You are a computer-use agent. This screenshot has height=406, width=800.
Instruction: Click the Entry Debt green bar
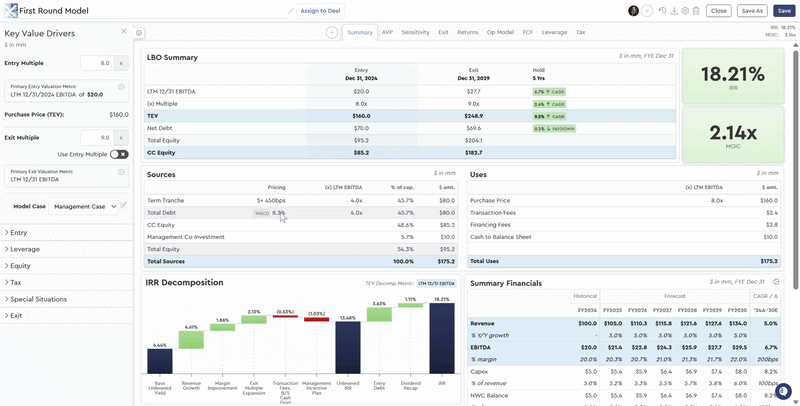click(379, 314)
